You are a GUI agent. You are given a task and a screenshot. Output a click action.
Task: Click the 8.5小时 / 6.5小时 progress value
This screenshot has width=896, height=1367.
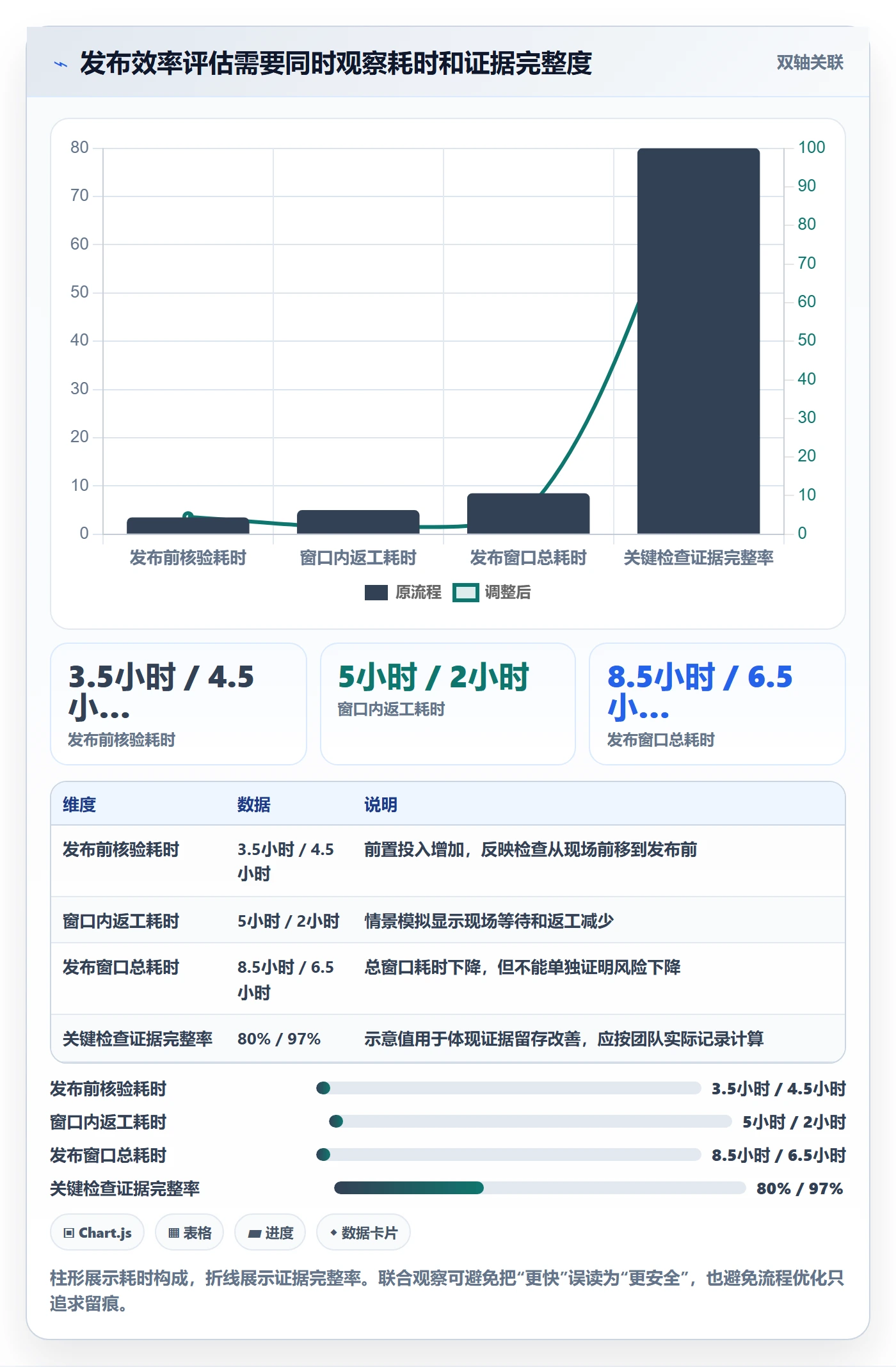779,1155
